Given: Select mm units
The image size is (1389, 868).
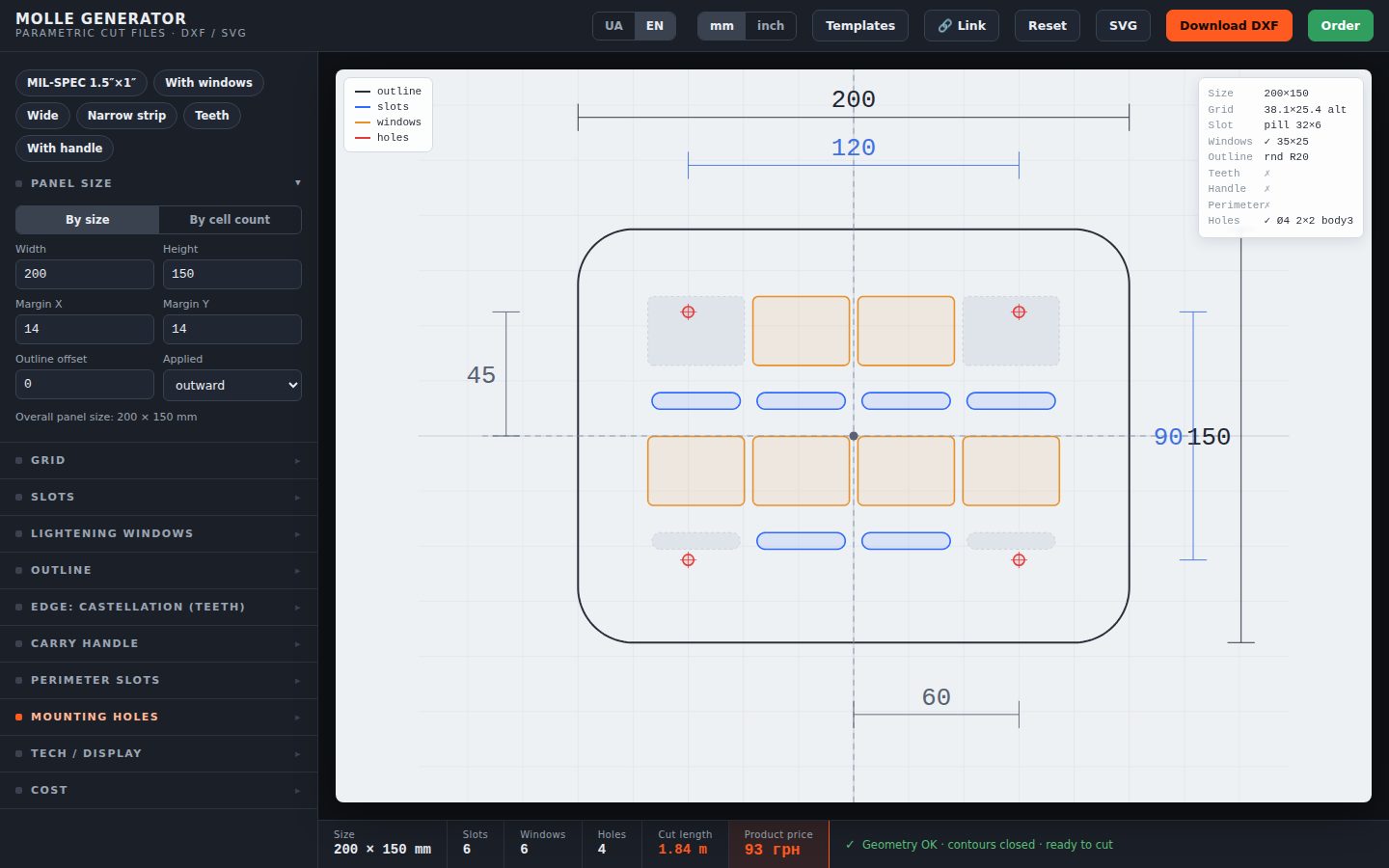Looking at the screenshot, I should click(x=722, y=26).
